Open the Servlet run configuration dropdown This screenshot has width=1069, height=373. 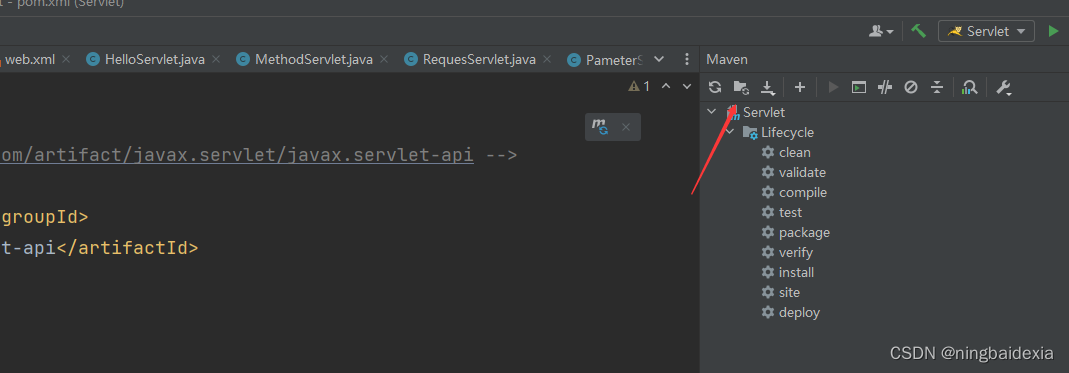click(x=987, y=31)
